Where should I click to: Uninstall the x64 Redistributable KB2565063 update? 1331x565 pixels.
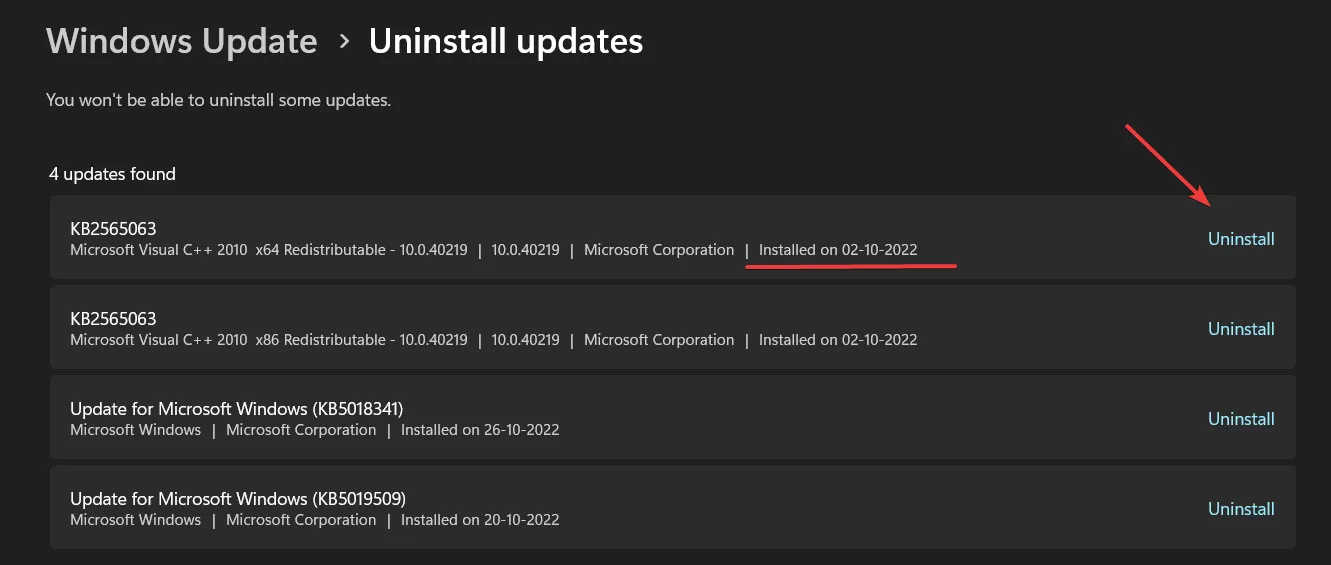[1241, 239]
